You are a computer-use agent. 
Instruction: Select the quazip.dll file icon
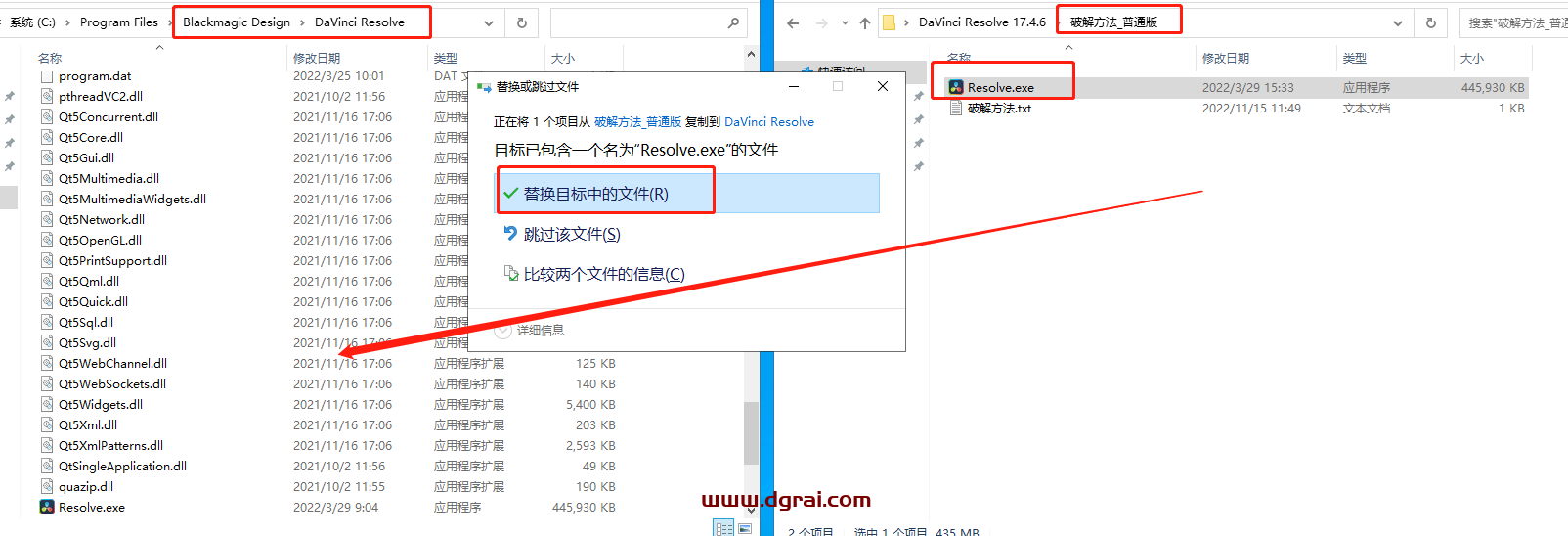(x=47, y=486)
